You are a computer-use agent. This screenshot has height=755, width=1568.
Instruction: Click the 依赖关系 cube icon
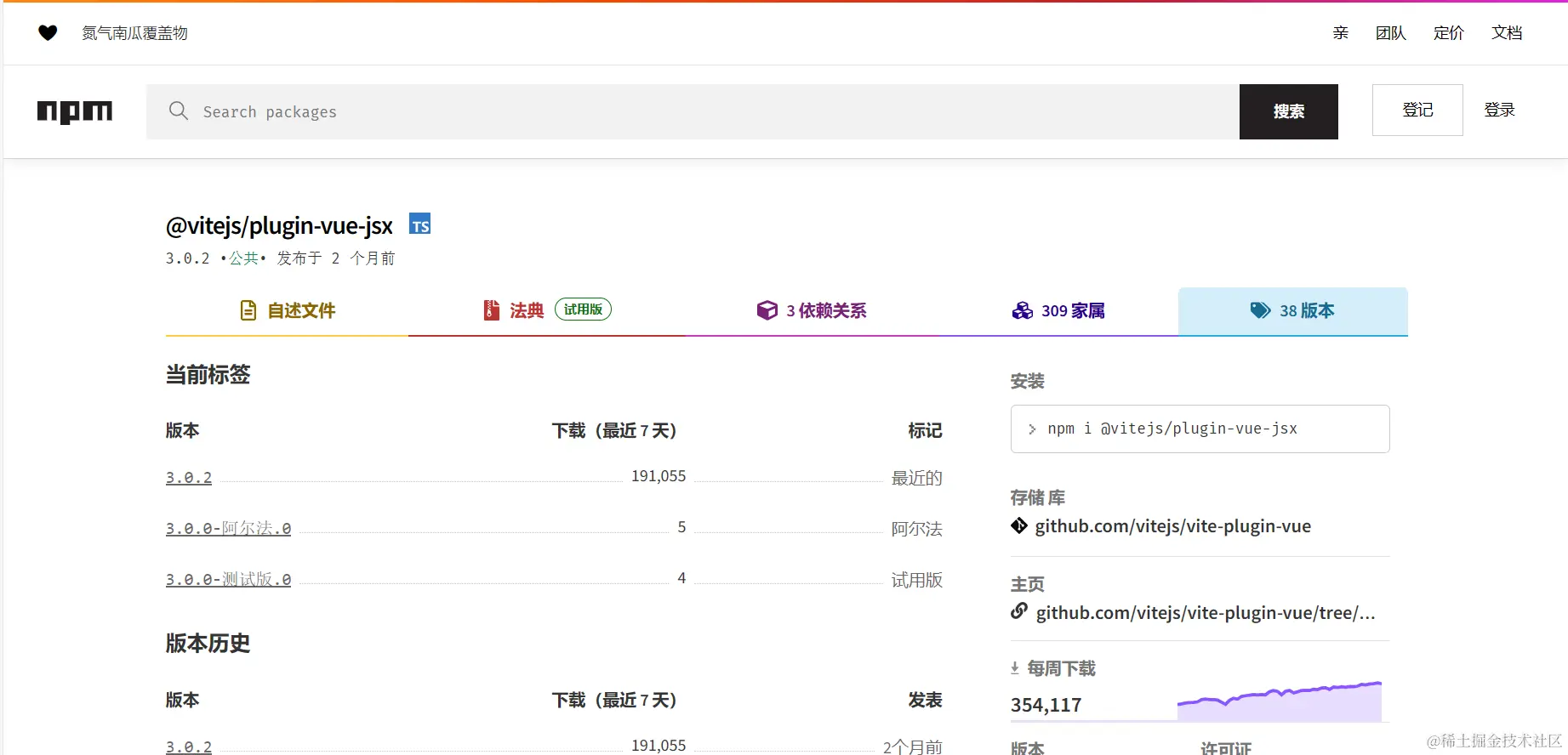[x=767, y=310]
